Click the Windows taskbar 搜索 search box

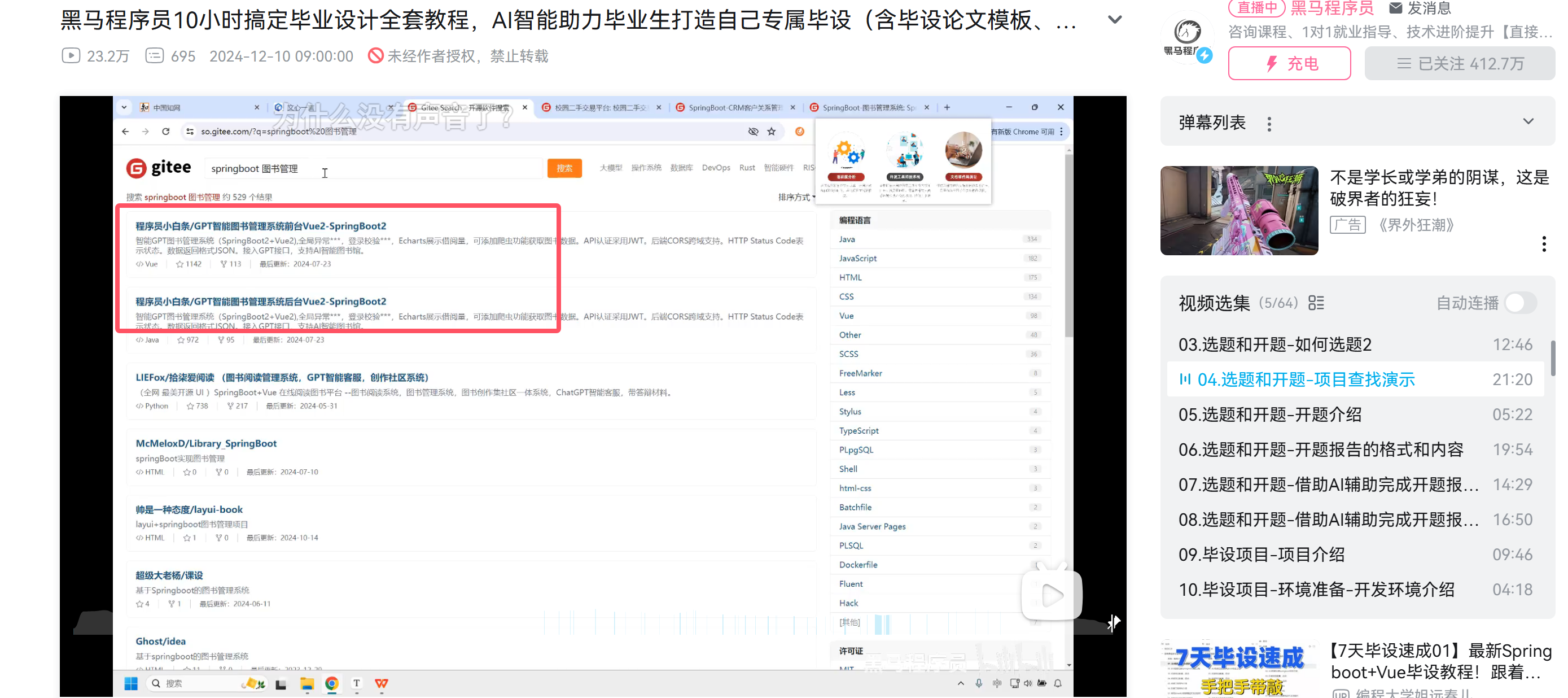(207, 683)
